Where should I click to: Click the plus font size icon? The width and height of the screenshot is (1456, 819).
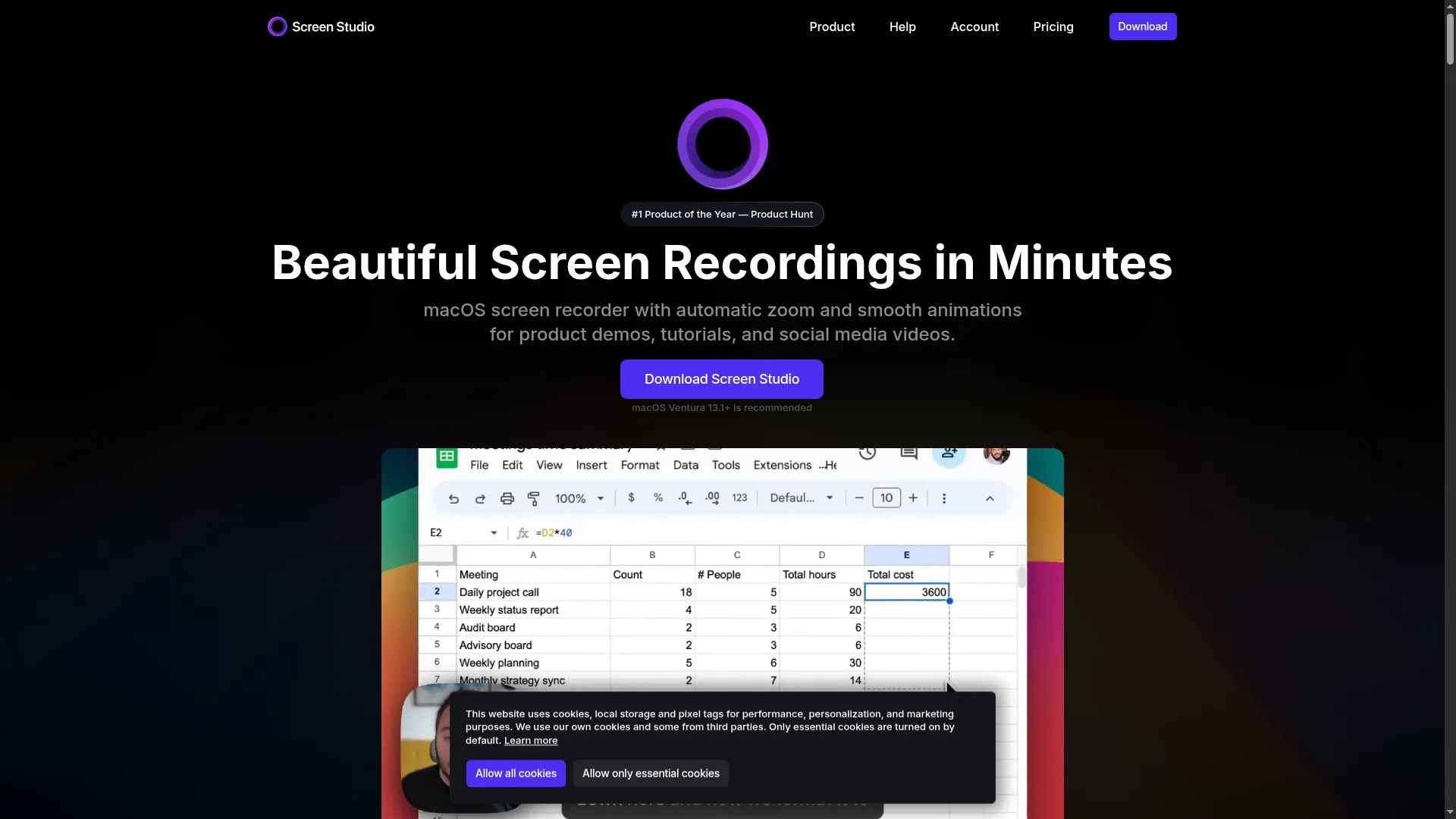click(x=913, y=497)
